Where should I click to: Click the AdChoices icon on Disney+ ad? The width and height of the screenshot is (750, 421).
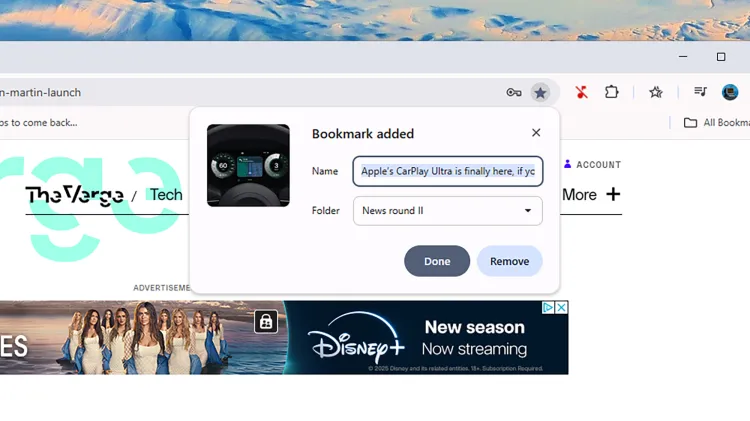(x=548, y=308)
